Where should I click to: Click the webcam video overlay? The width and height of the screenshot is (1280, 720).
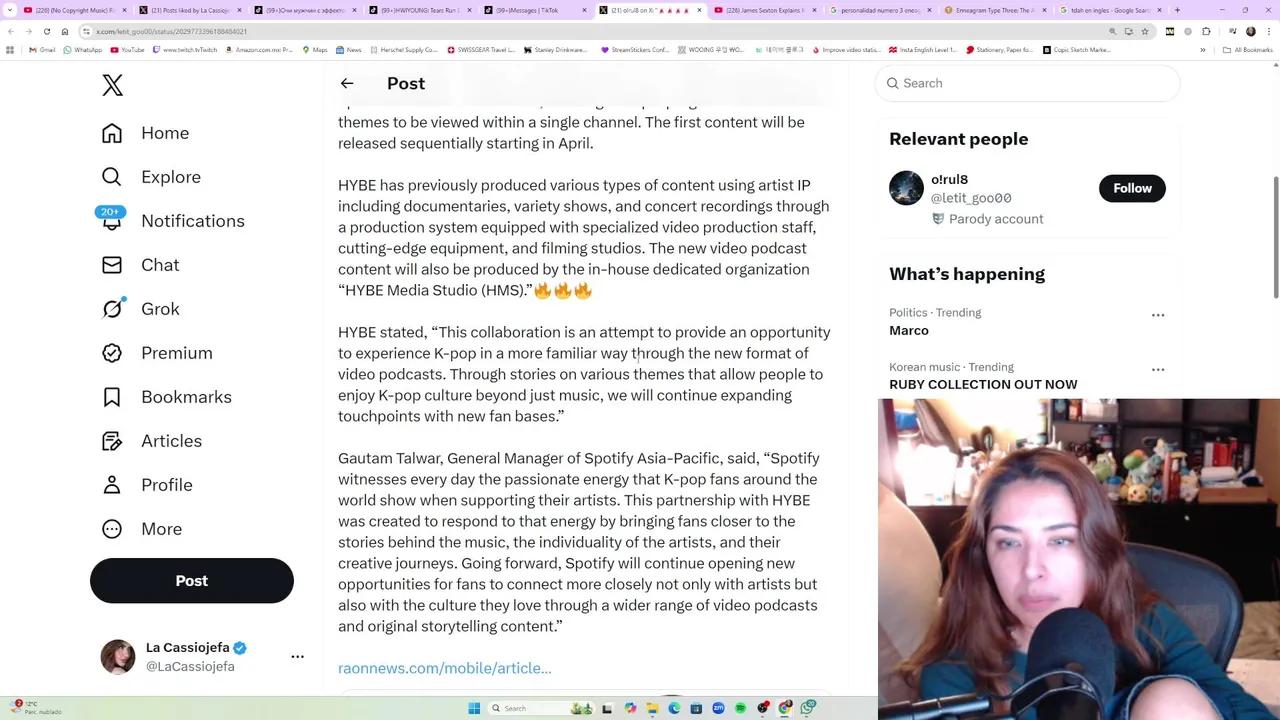coord(1079,558)
